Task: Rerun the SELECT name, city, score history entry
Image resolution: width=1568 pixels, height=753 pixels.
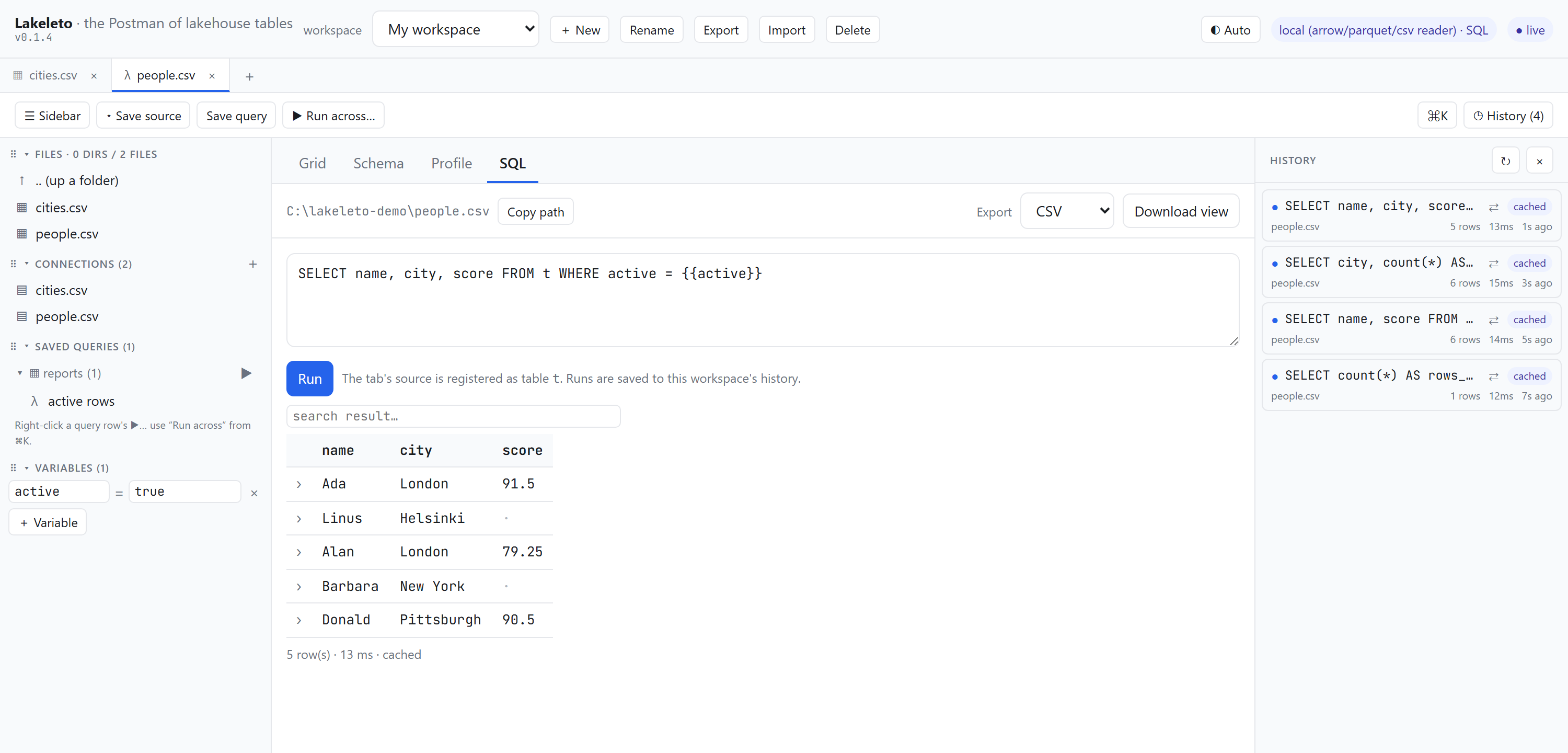Action: click(x=1494, y=207)
